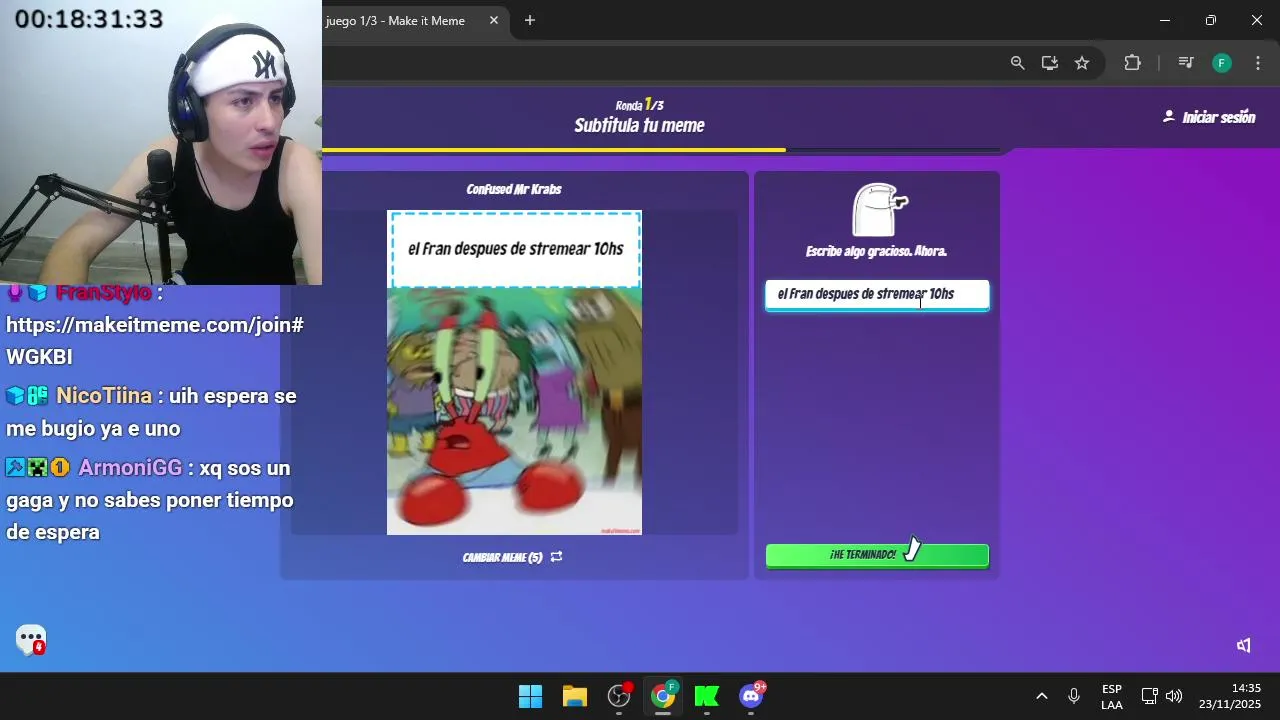
Task: Open File Explorer from the taskbar
Action: click(574, 696)
